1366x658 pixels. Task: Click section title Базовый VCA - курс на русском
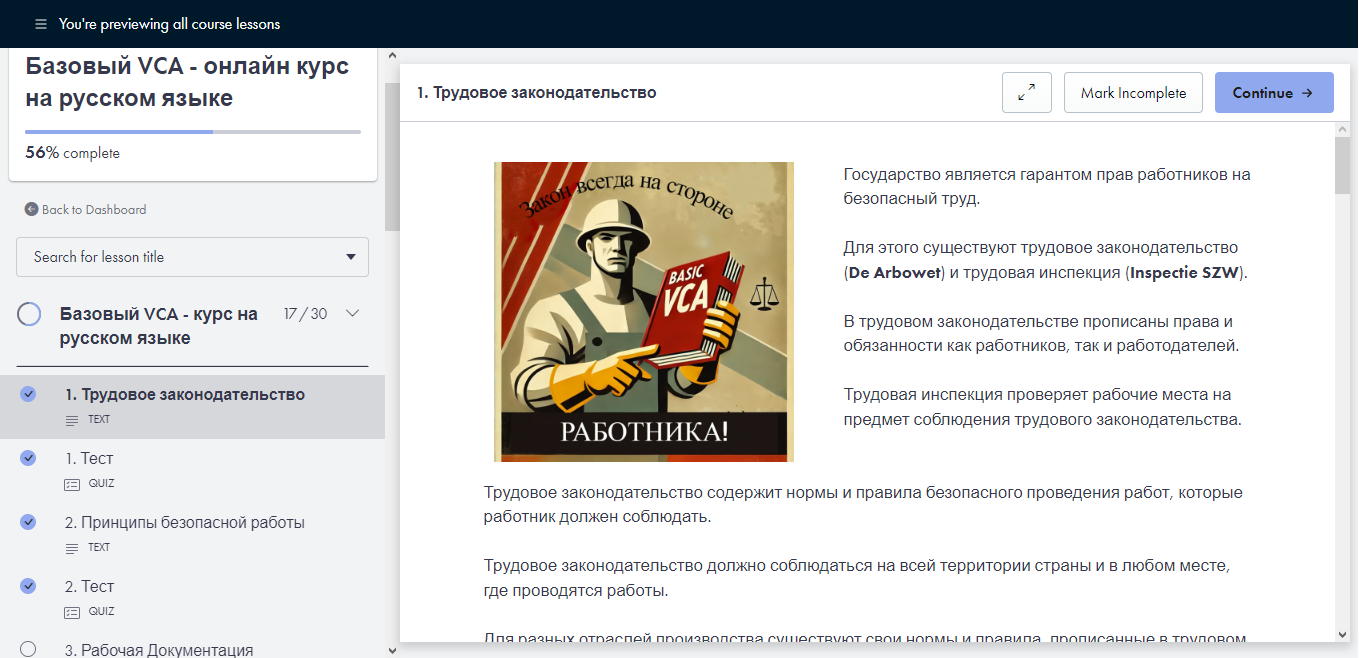point(159,326)
